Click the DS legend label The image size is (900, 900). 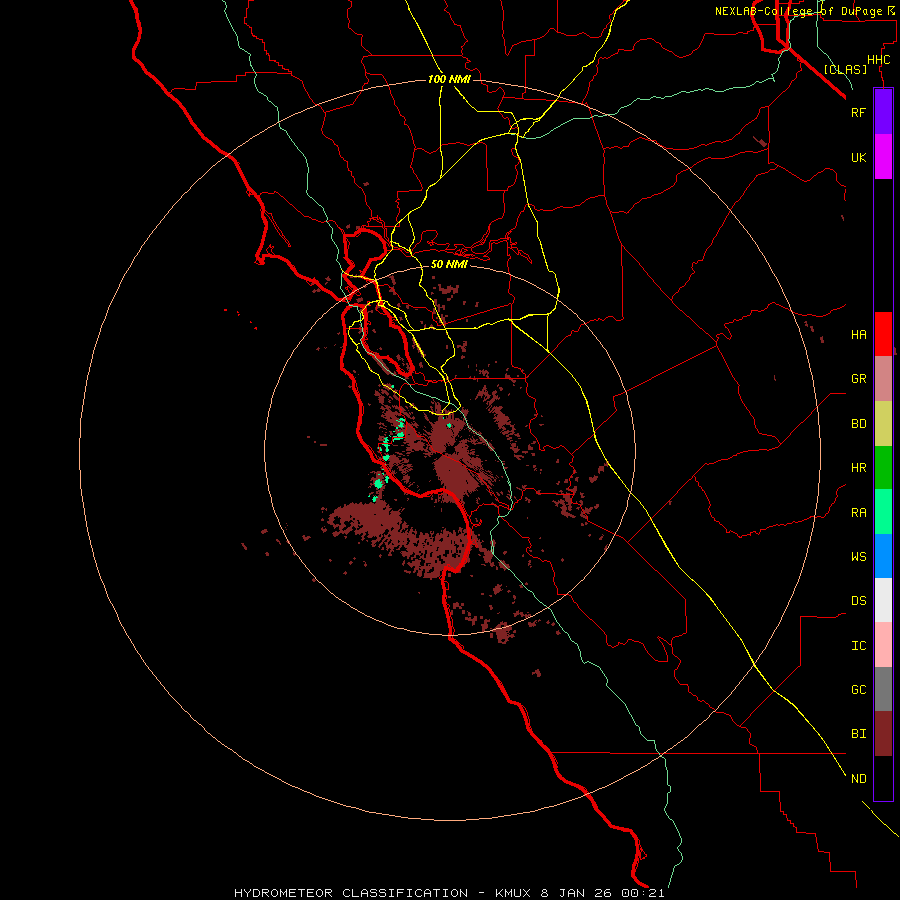coord(858,601)
